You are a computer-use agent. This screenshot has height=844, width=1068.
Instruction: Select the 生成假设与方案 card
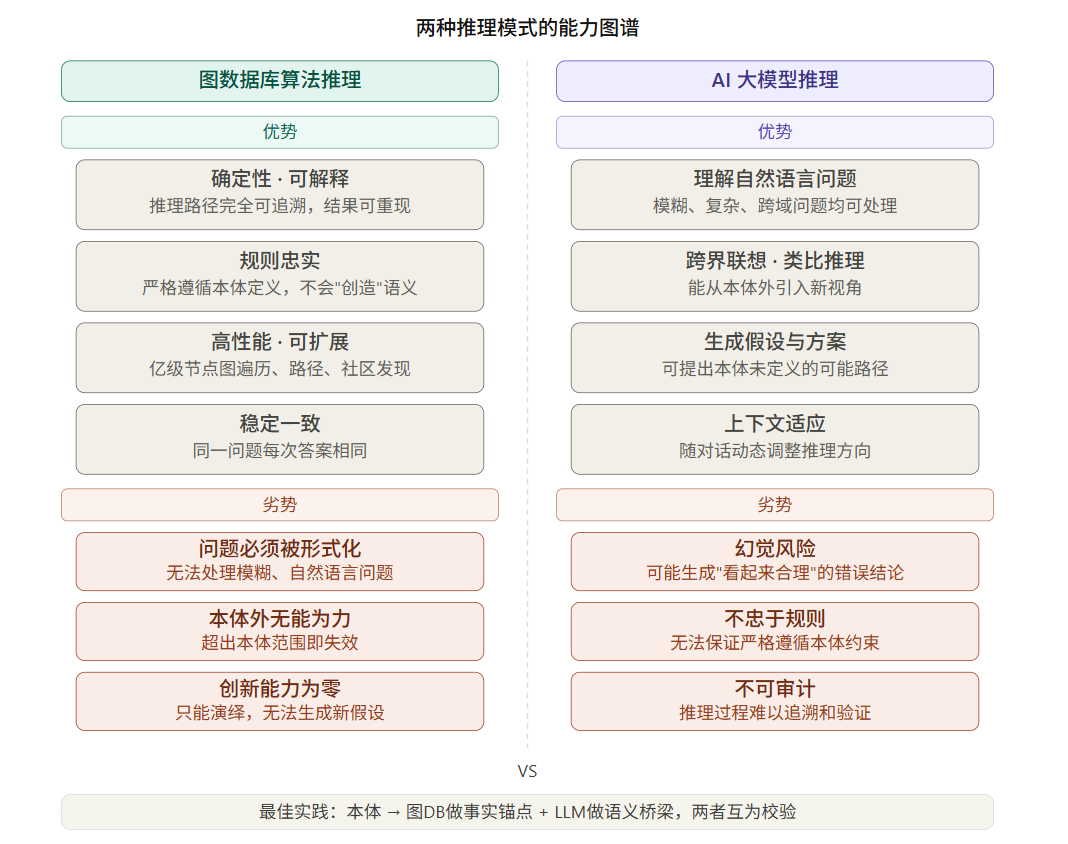point(774,358)
